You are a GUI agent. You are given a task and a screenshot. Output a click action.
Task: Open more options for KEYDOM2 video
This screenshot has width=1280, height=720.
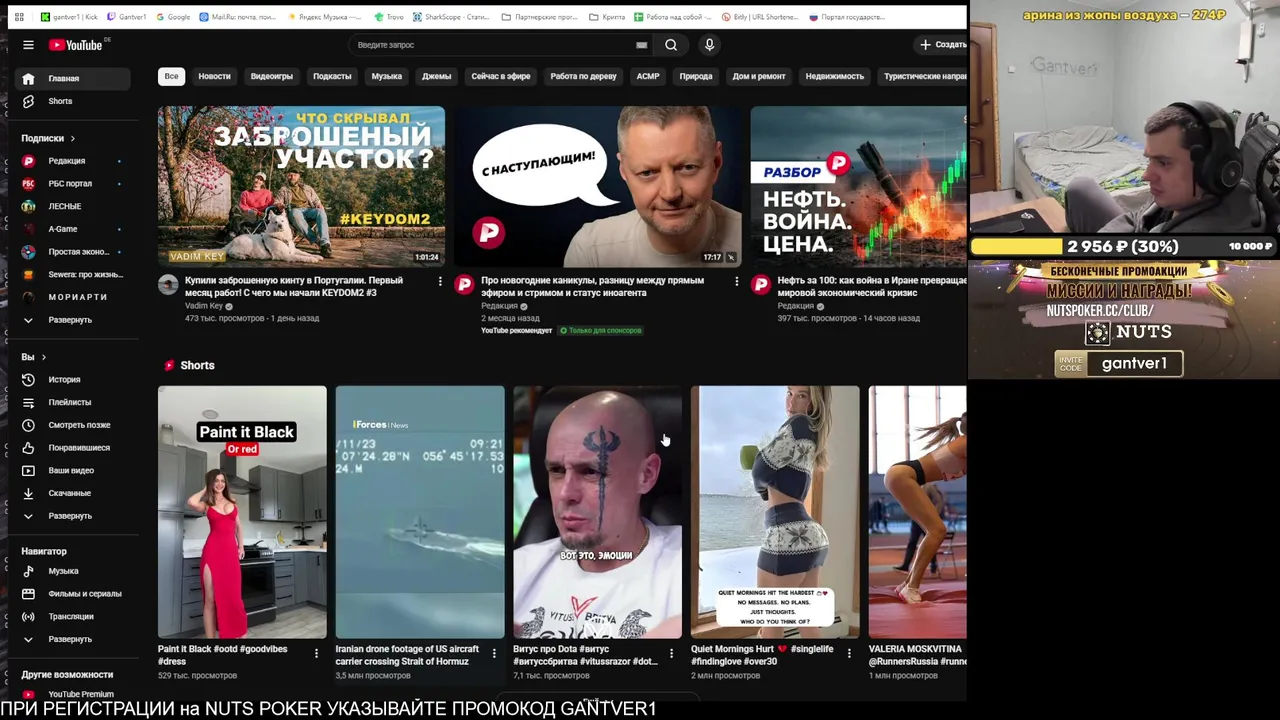click(x=440, y=282)
